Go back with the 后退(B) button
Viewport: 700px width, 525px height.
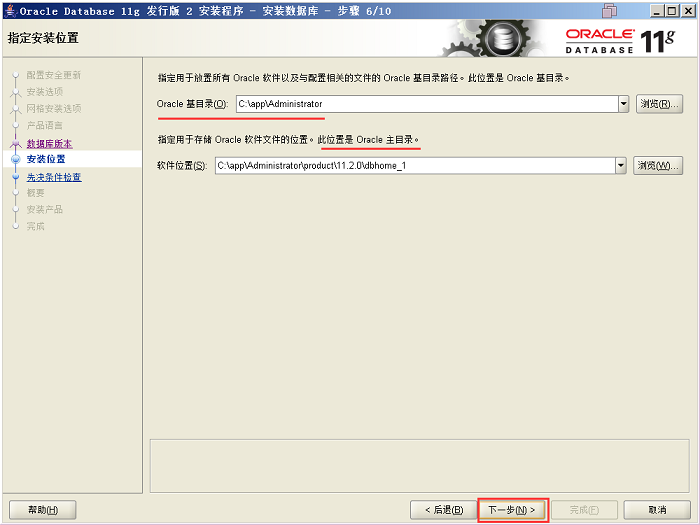point(444,510)
